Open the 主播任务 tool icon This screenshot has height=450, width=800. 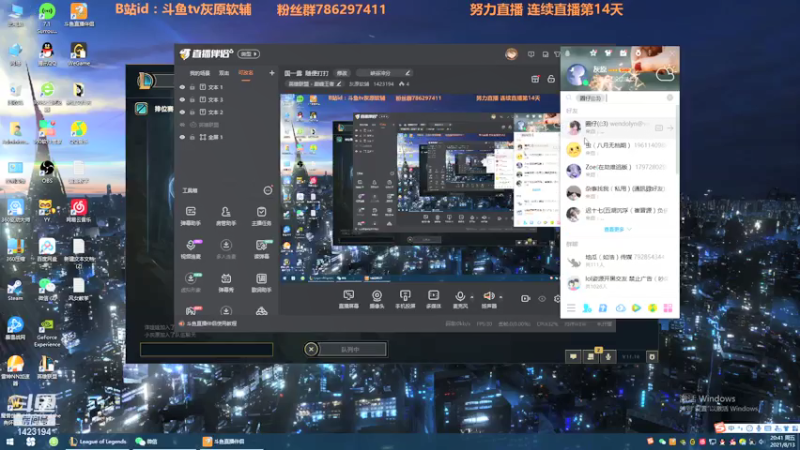pyautogui.click(x=261, y=215)
